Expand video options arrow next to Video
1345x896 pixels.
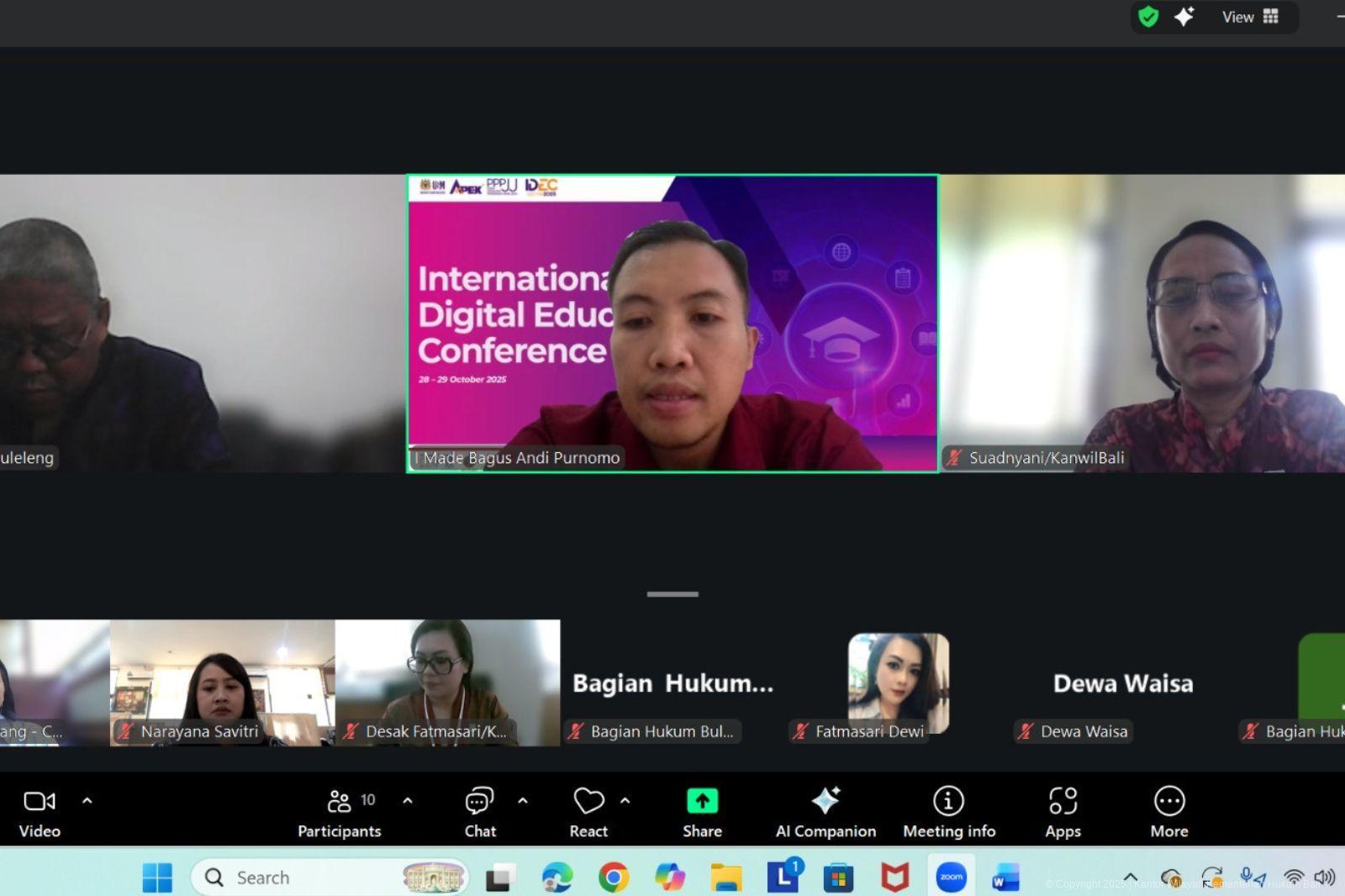pyautogui.click(x=87, y=800)
